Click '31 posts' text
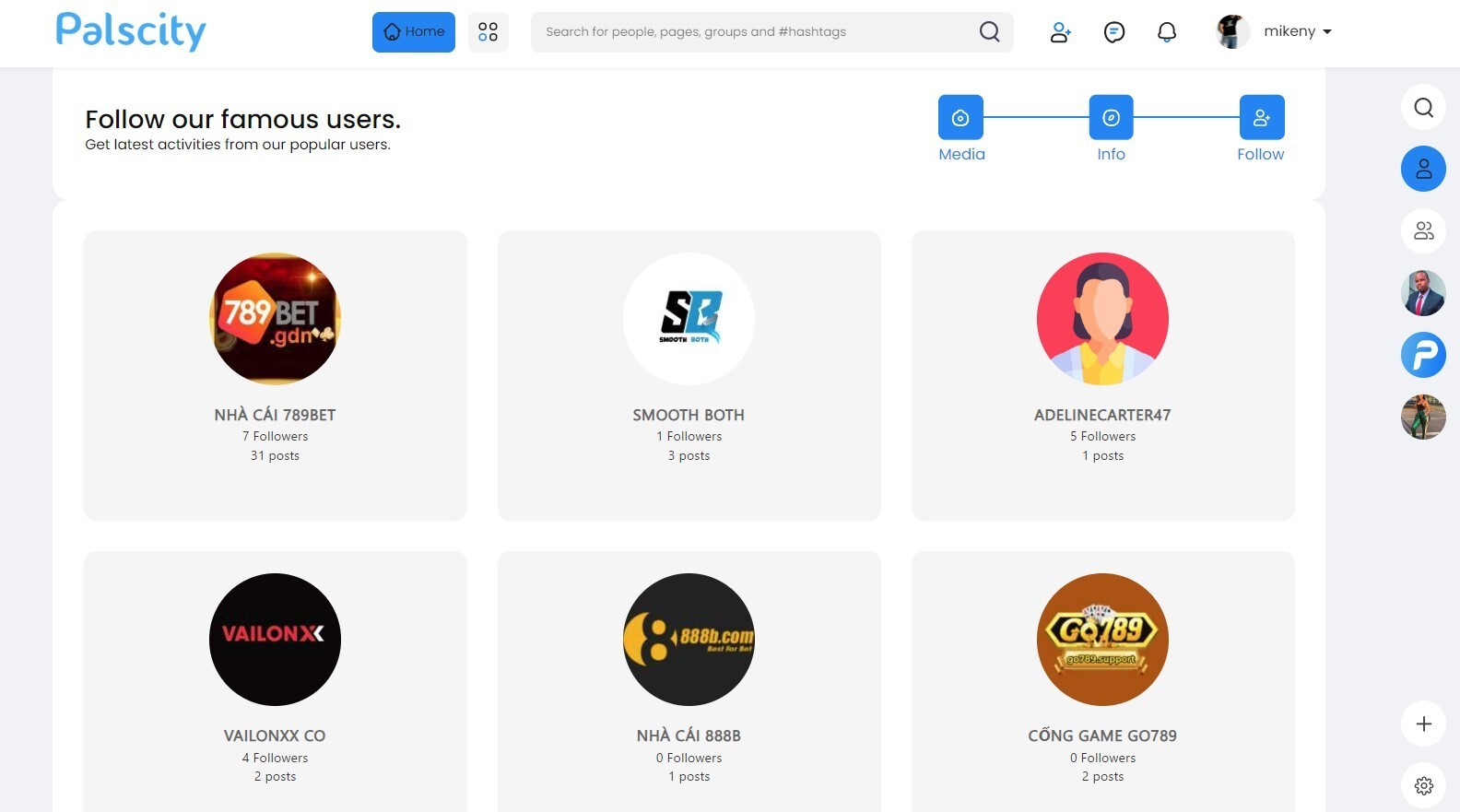The height and width of the screenshot is (812, 1460). (x=275, y=455)
